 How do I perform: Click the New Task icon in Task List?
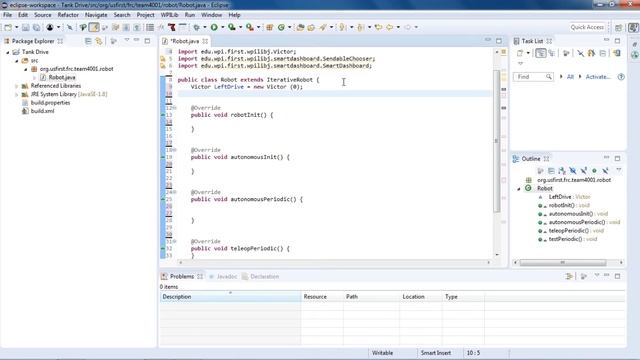point(520,53)
